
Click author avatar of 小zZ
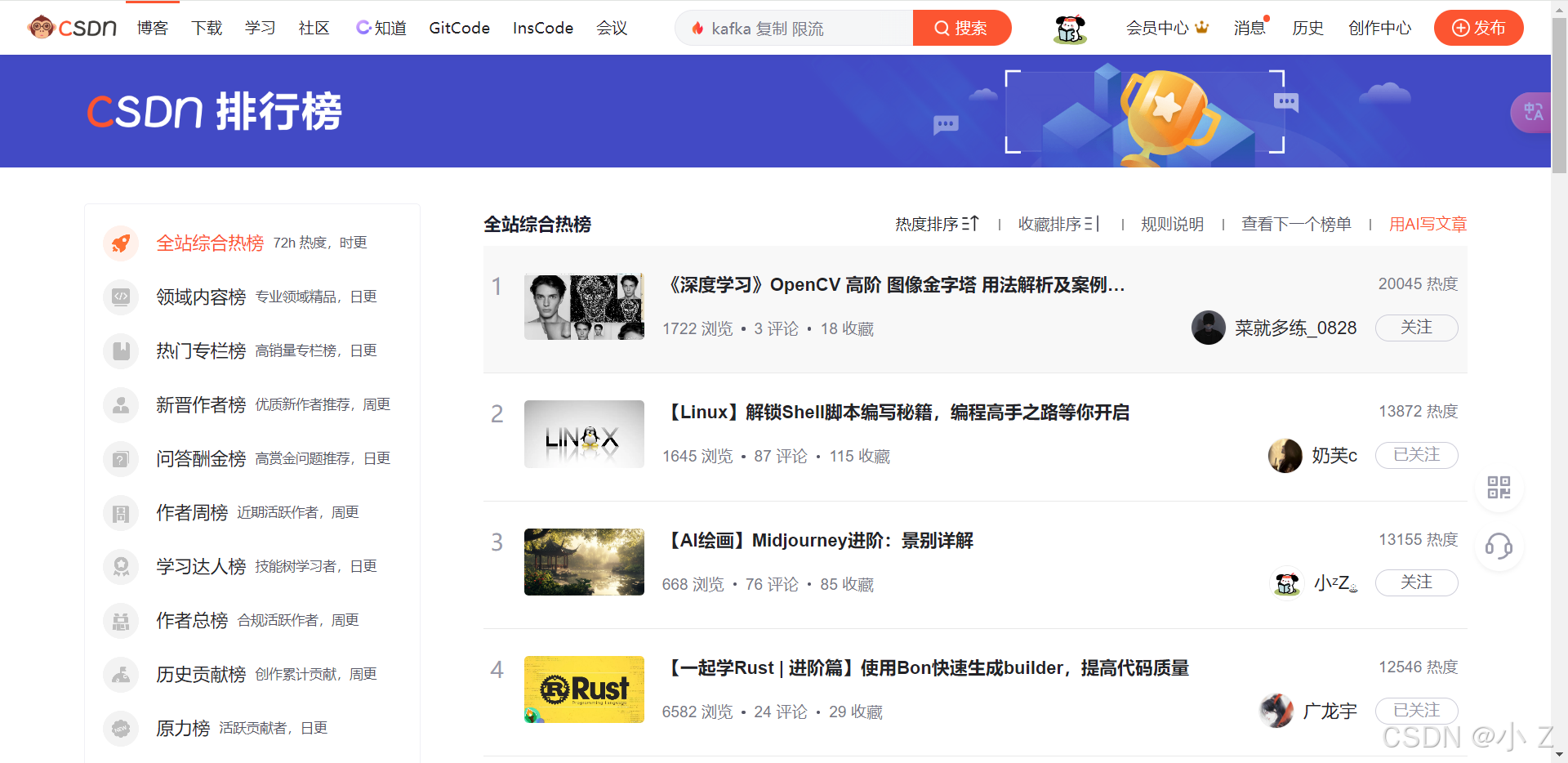(x=1288, y=582)
